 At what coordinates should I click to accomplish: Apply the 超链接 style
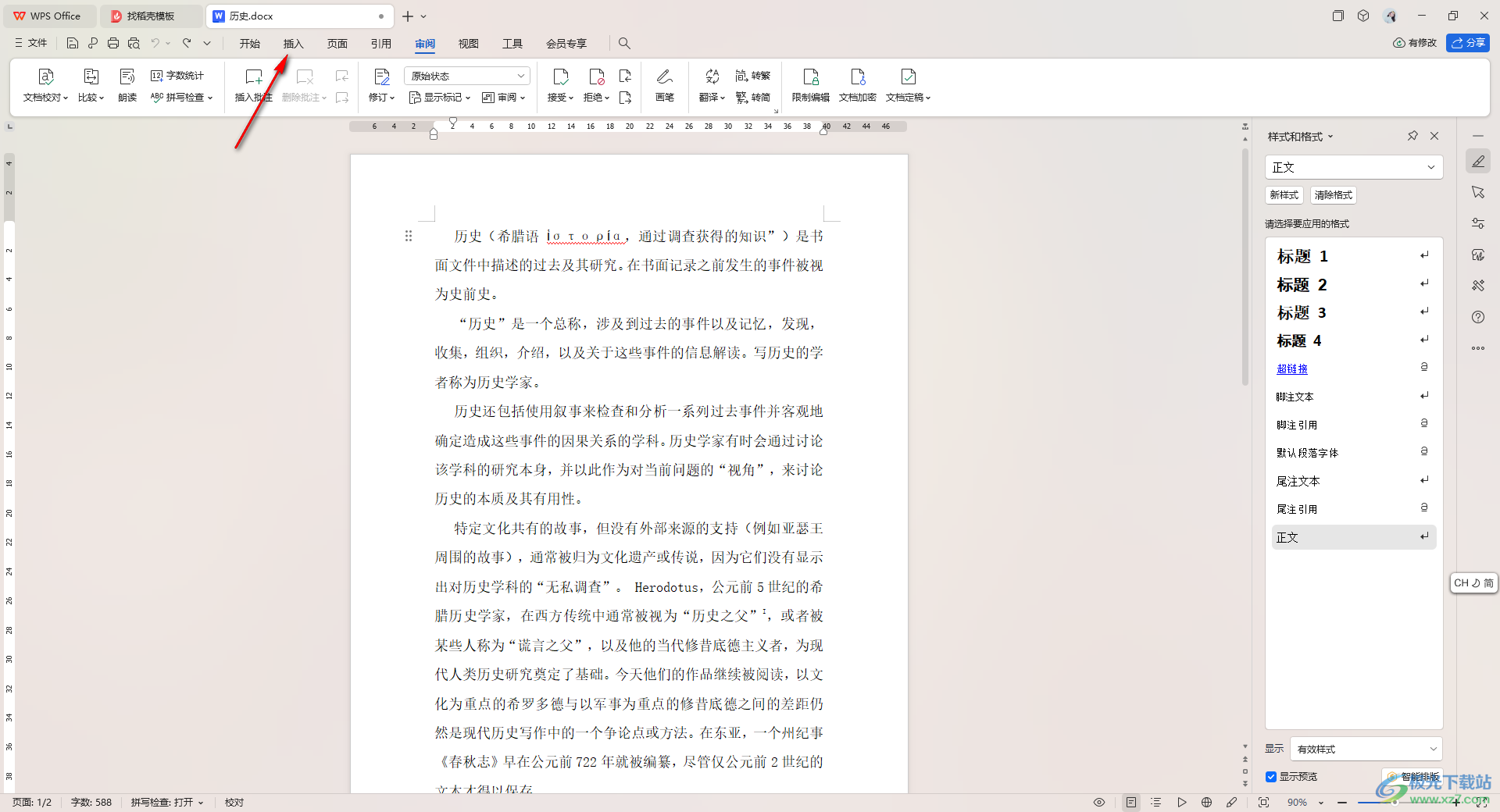[1355, 369]
